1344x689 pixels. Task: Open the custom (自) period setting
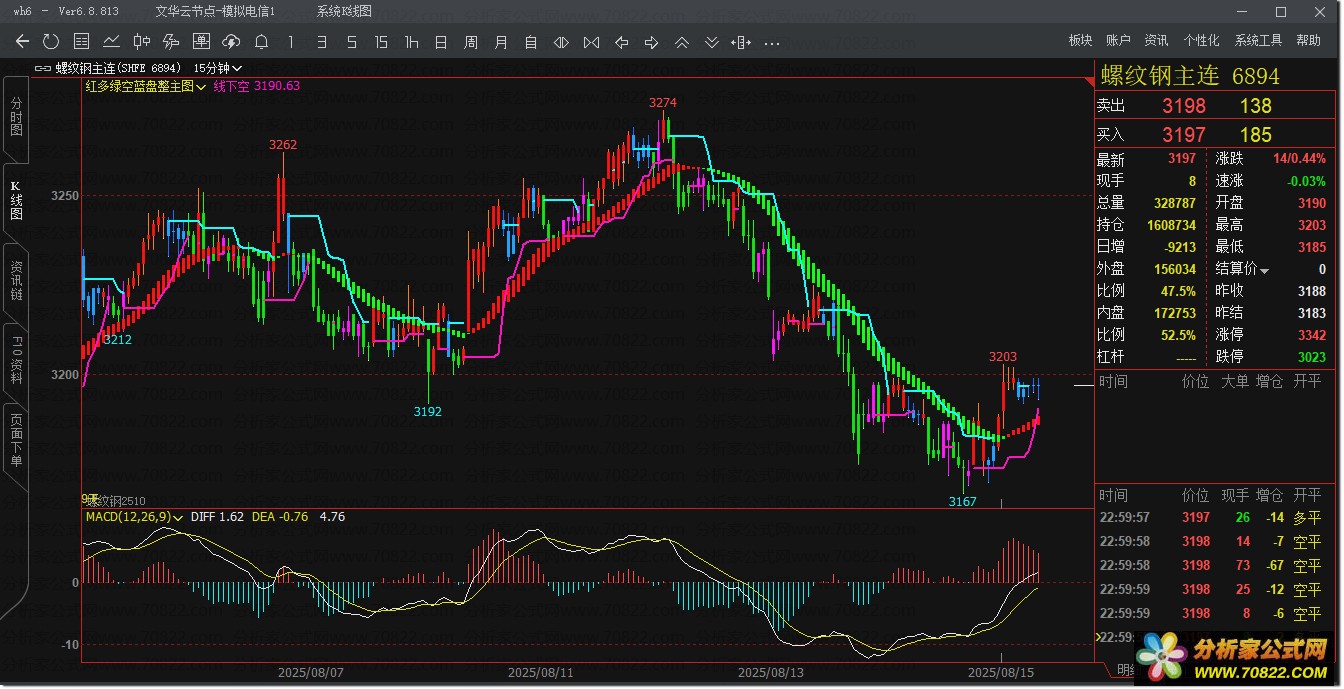tap(531, 42)
